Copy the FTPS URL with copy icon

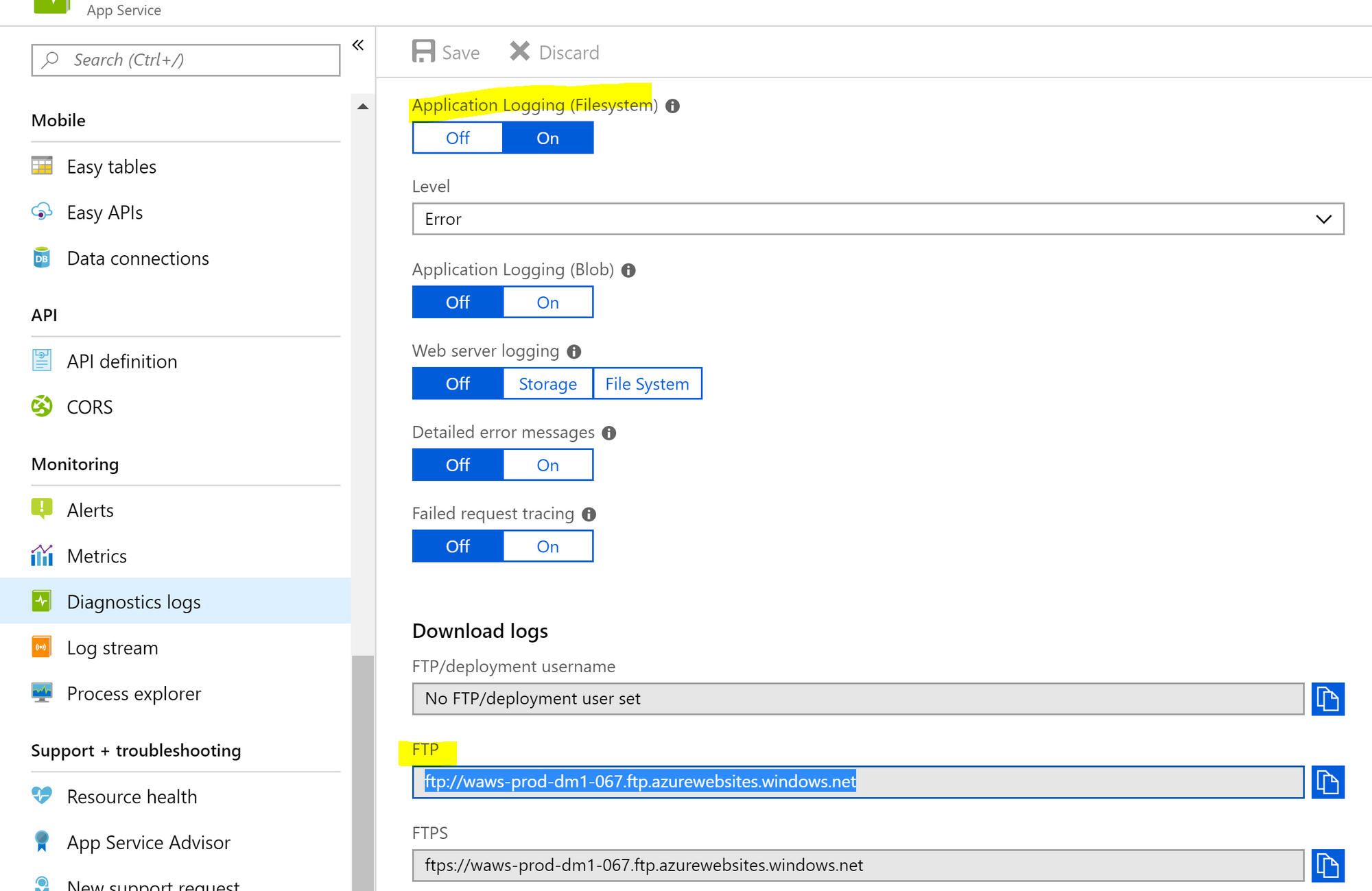click(1327, 865)
